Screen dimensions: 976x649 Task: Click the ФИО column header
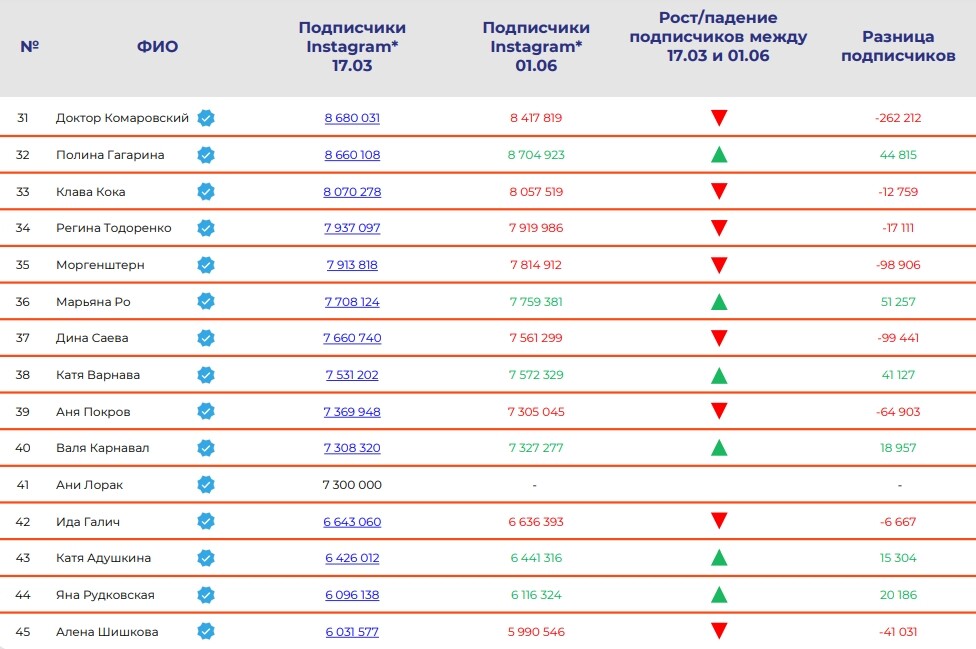(x=158, y=47)
